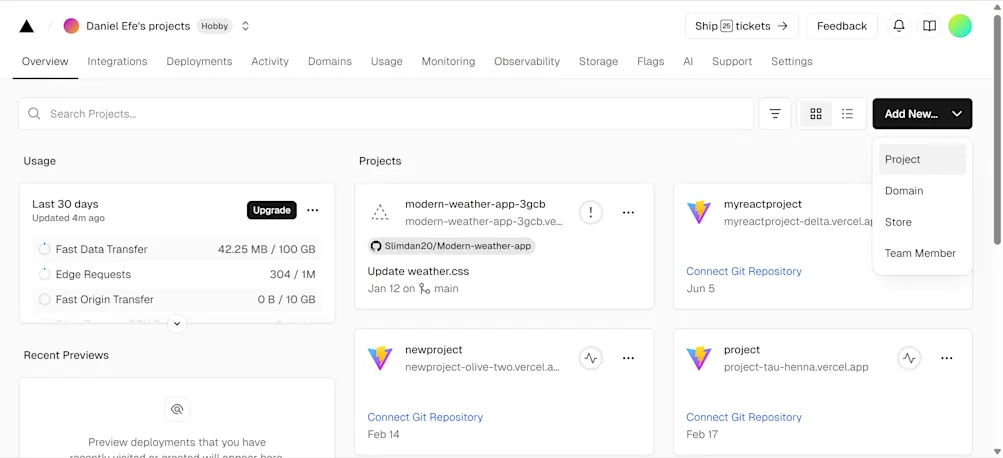The height and width of the screenshot is (458, 1003).
Task: Click Connect Git Repository under newproject
Action: click(425, 417)
